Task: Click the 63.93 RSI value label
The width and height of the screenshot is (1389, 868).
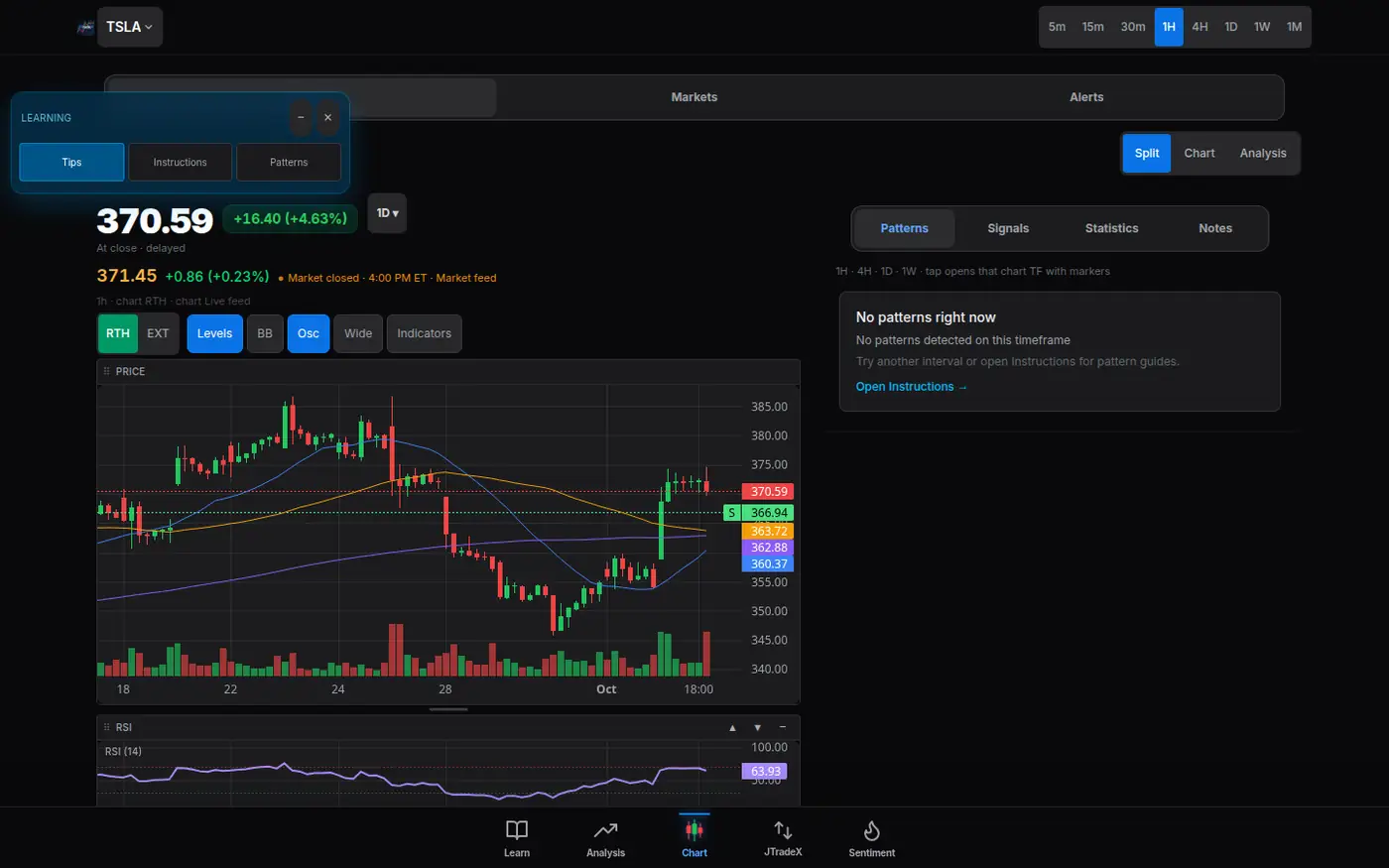Action: (x=765, y=771)
